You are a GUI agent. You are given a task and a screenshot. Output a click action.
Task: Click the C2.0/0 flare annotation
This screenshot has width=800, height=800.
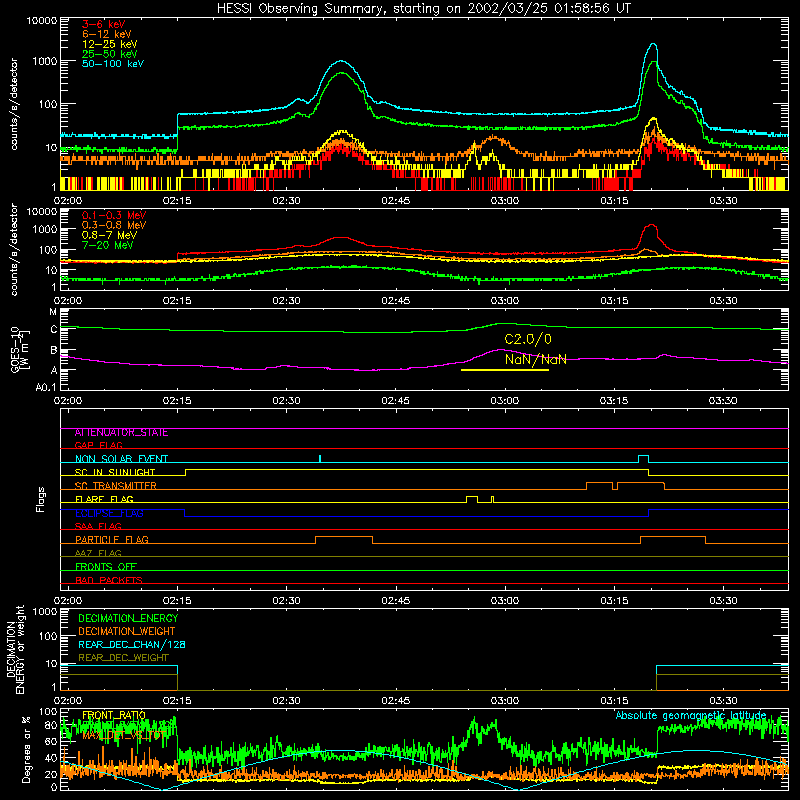tap(528, 339)
